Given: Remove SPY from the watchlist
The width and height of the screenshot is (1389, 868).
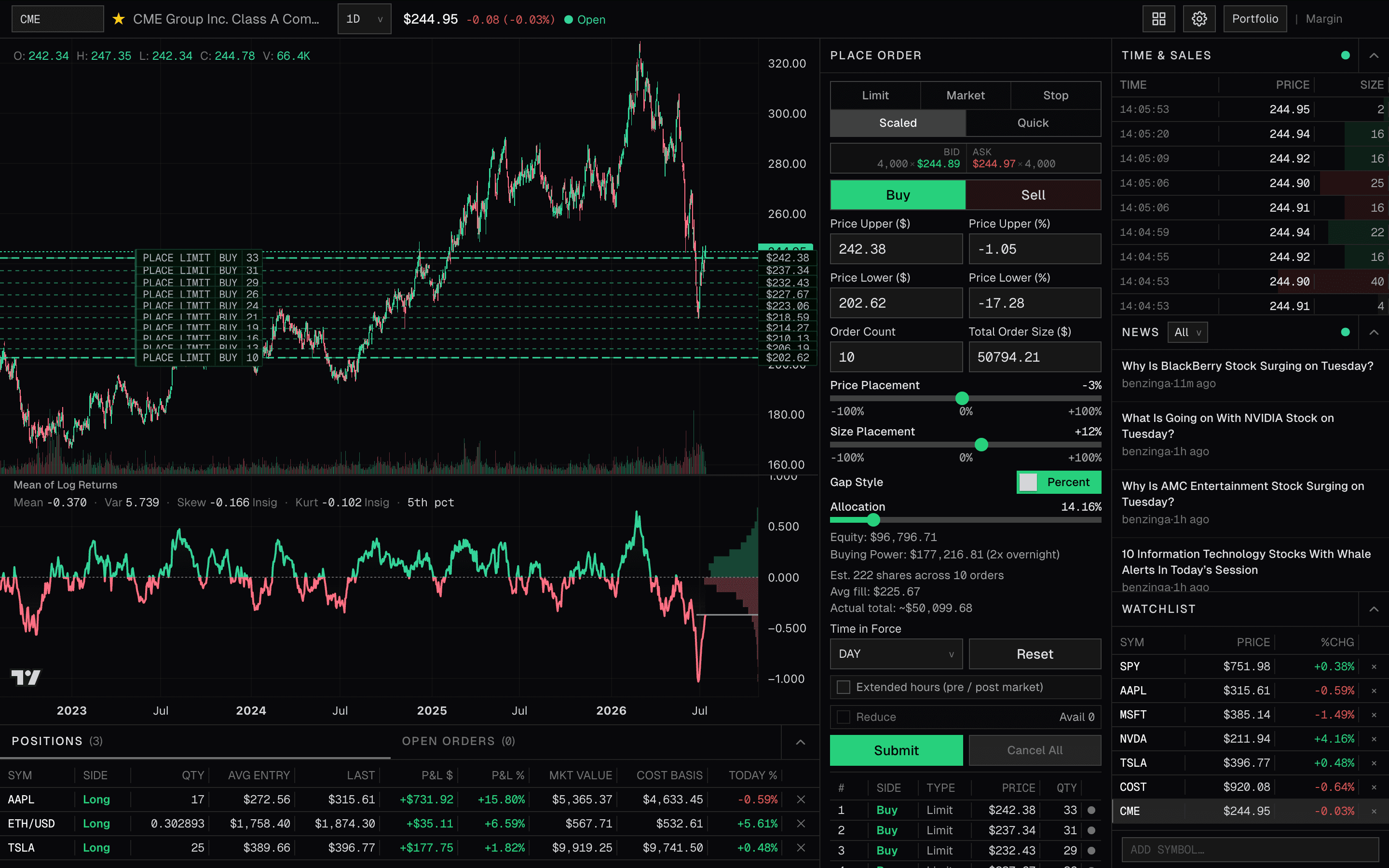Looking at the screenshot, I should (x=1374, y=666).
